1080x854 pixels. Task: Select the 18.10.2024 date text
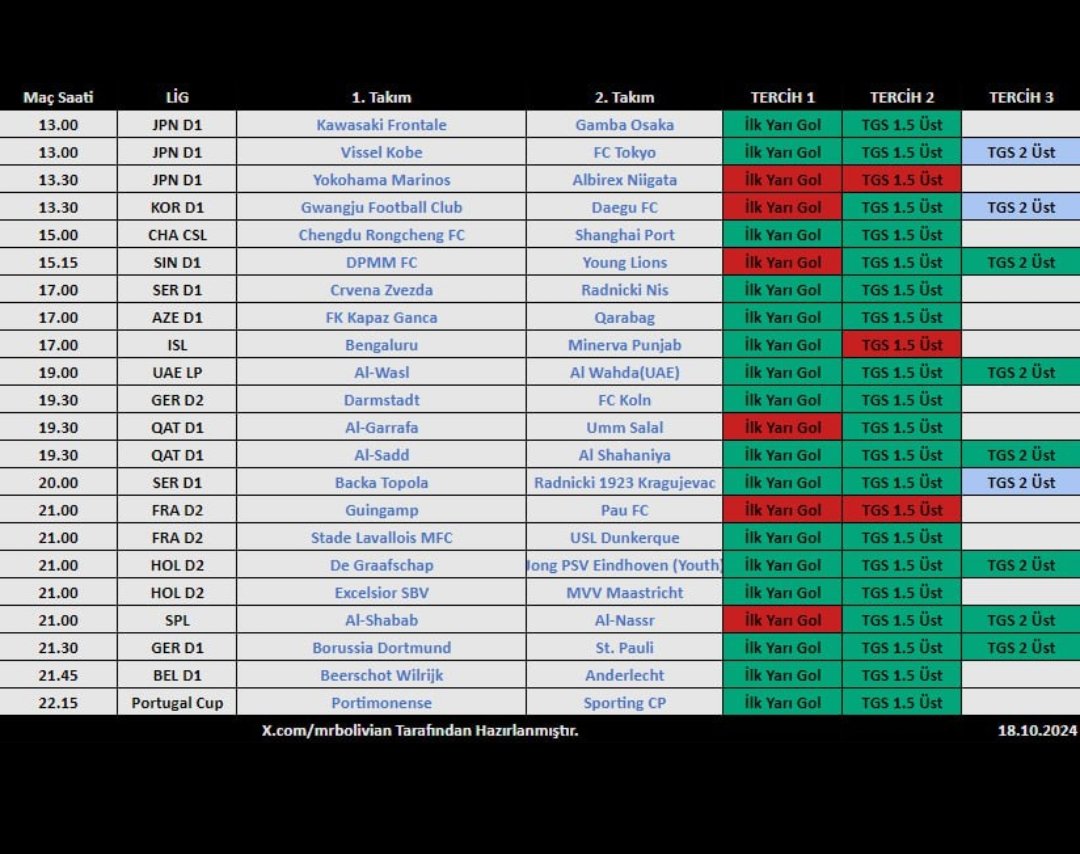click(x=1037, y=731)
